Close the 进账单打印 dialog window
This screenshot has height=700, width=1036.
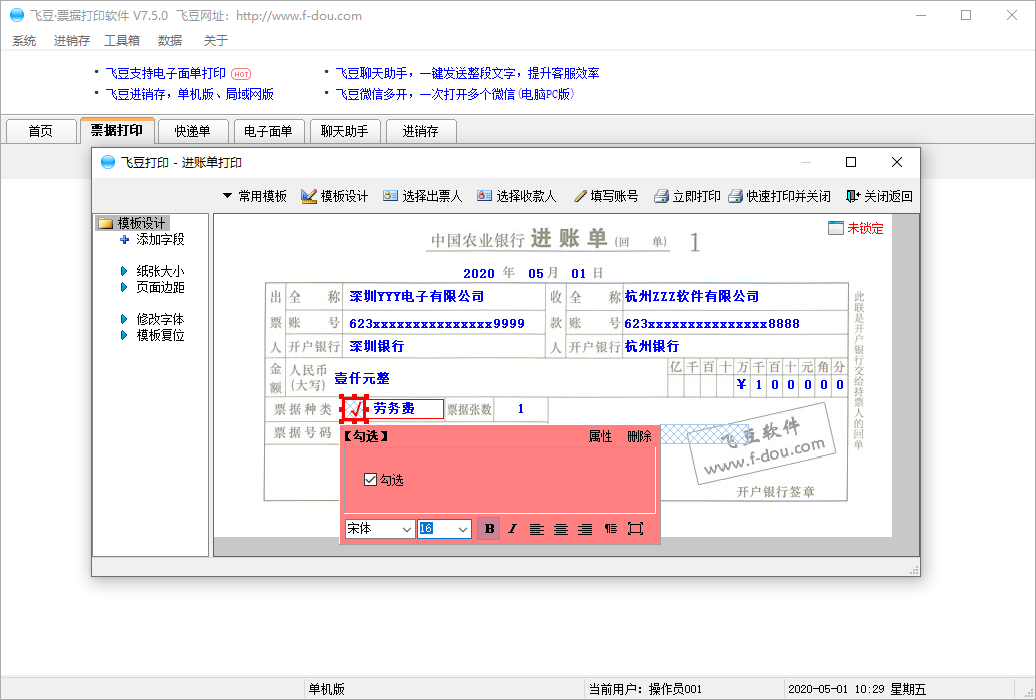click(x=897, y=162)
